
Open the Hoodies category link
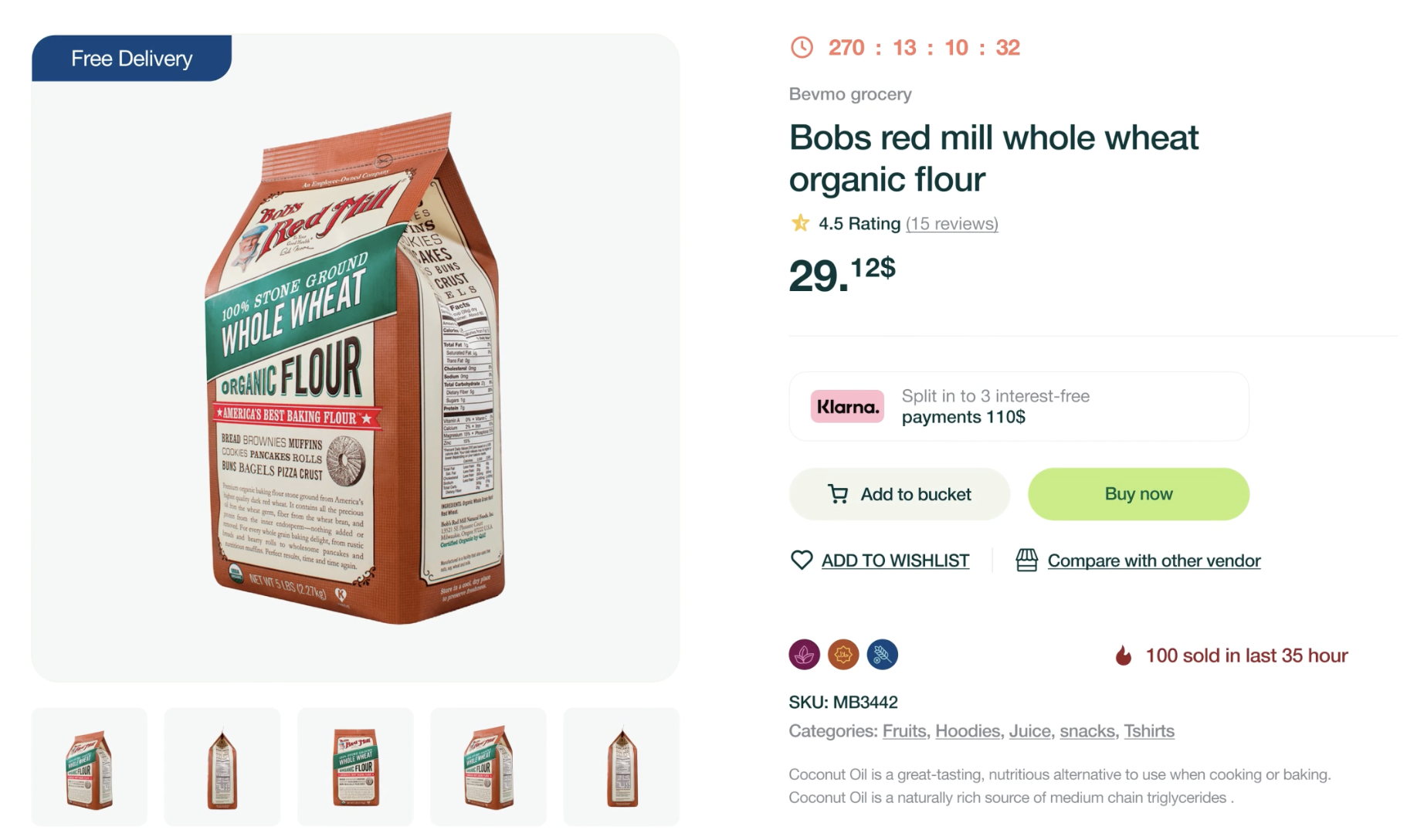pyautogui.click(x=968, y=731)
